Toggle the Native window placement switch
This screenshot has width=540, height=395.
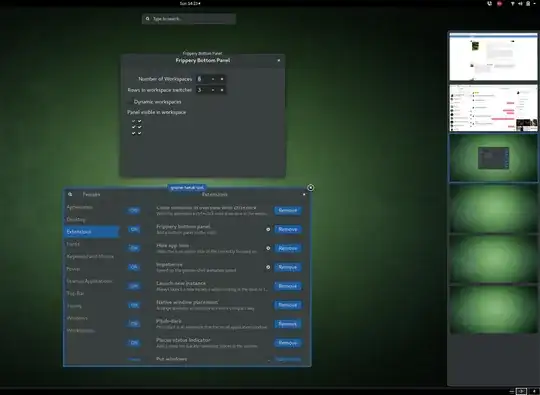pyautogui.click(x=134, y=305)
